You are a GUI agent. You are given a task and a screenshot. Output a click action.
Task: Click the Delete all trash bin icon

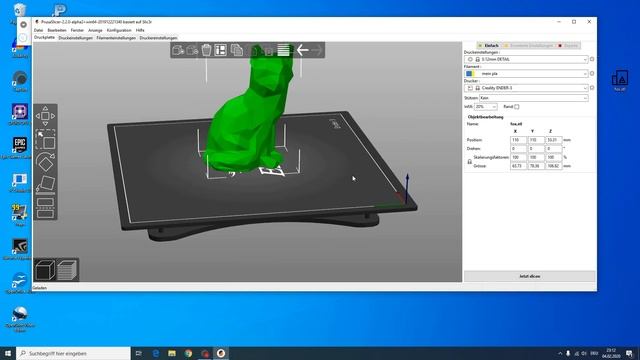coord(207,50)
